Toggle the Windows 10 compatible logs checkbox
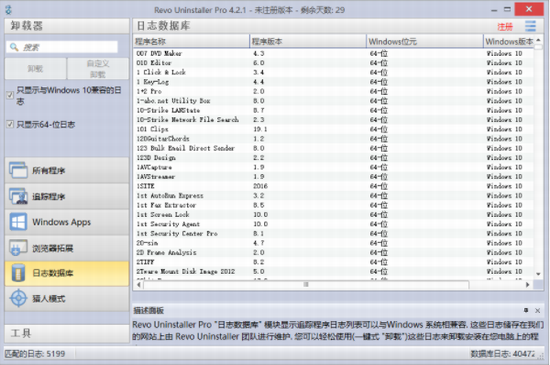 [x=10, y=95]
